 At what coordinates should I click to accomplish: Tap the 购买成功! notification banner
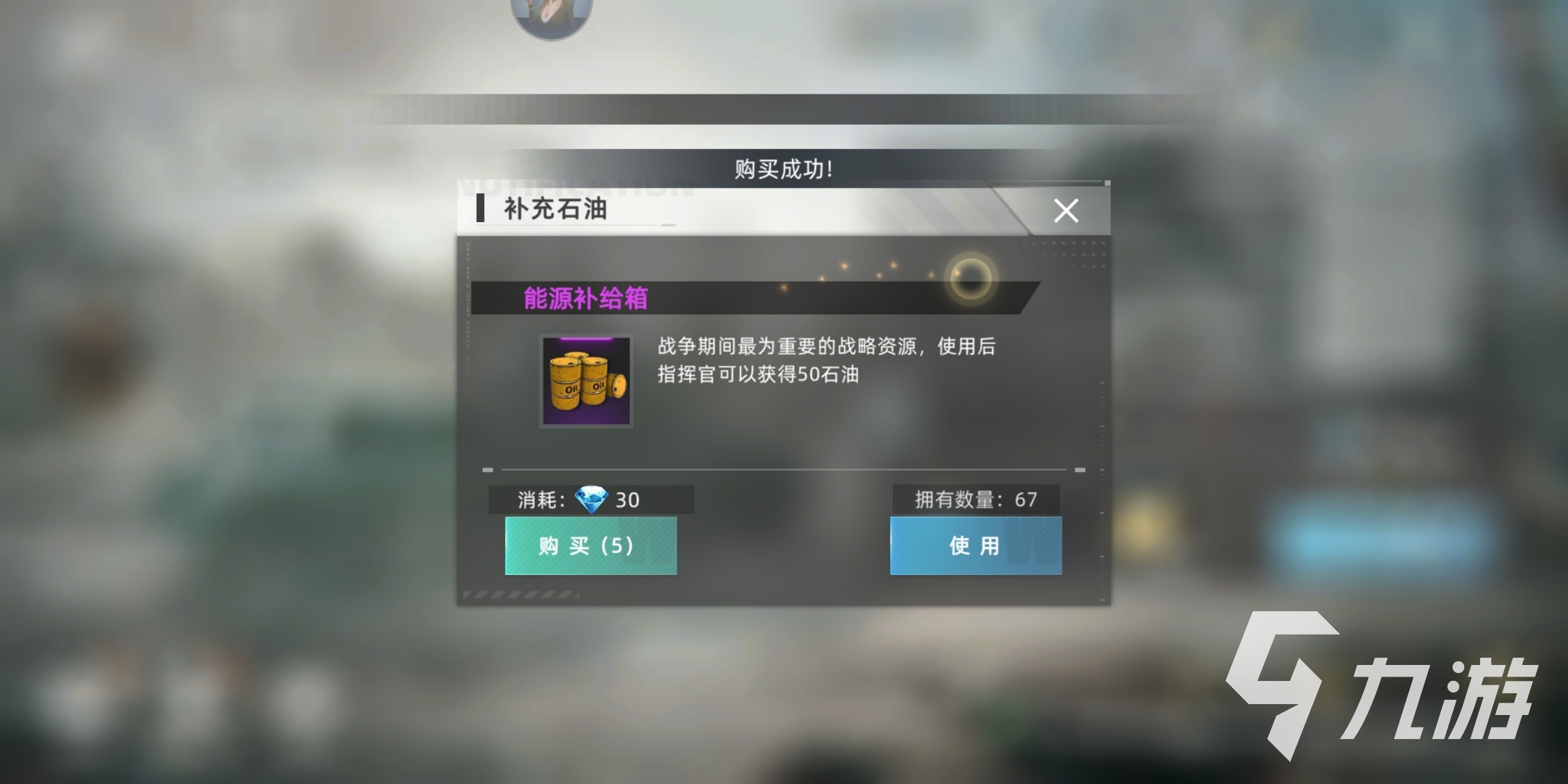click(x=784, y=168)
